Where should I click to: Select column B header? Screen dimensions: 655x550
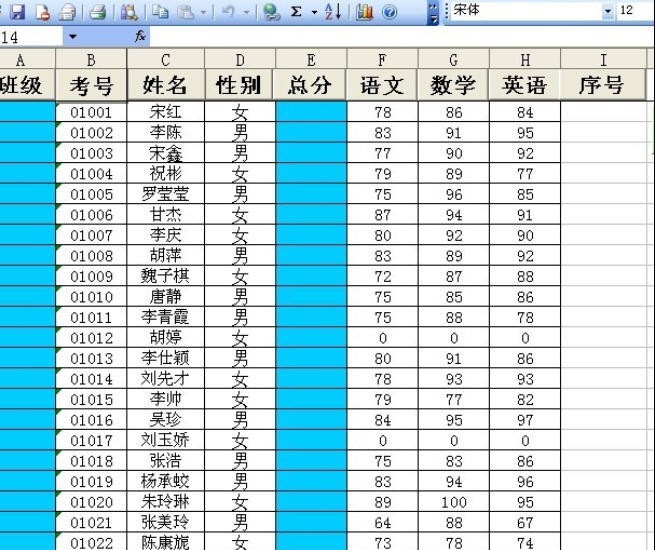point(91,60)
